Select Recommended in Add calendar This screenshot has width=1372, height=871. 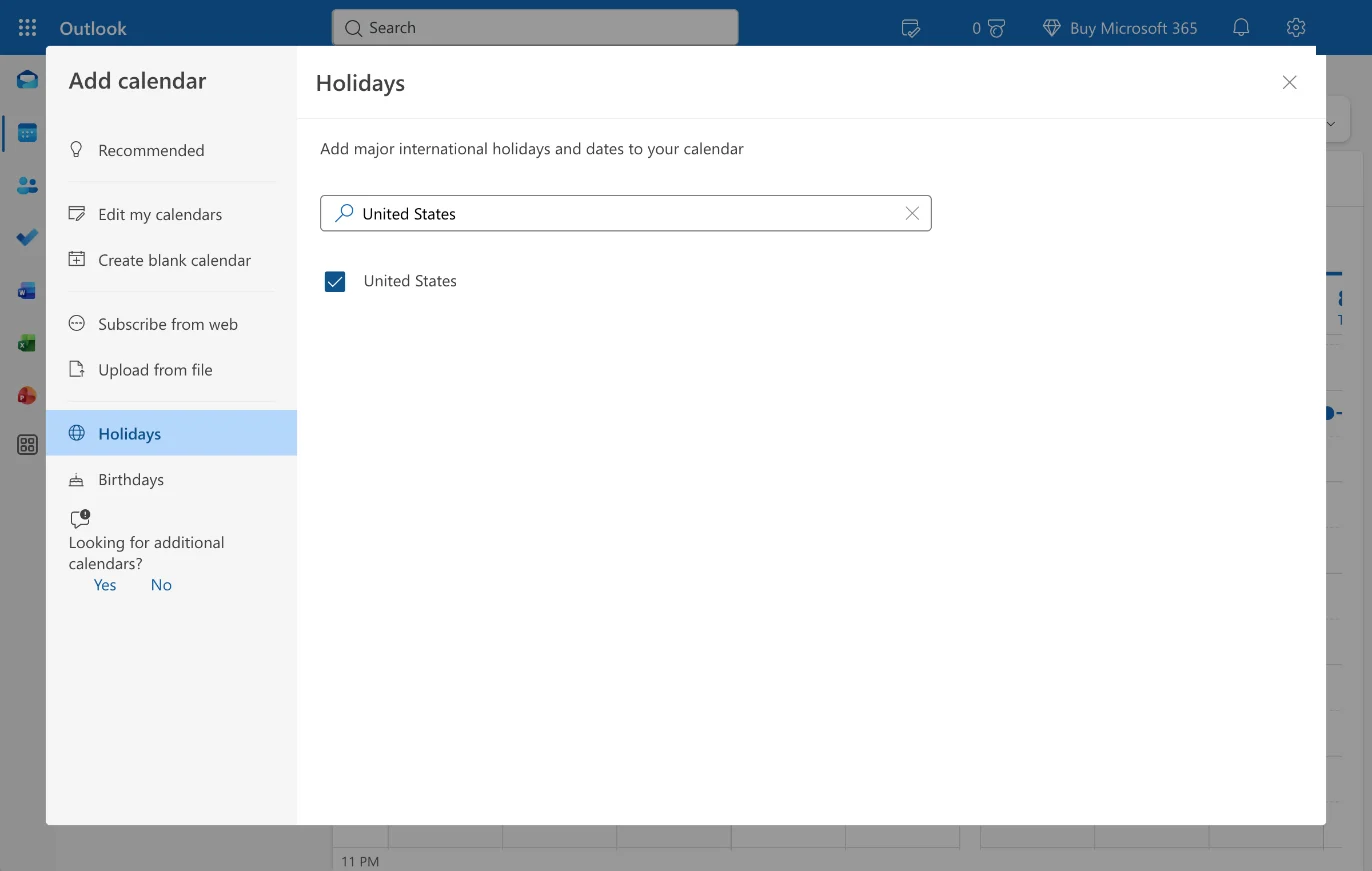click(171, 150)
